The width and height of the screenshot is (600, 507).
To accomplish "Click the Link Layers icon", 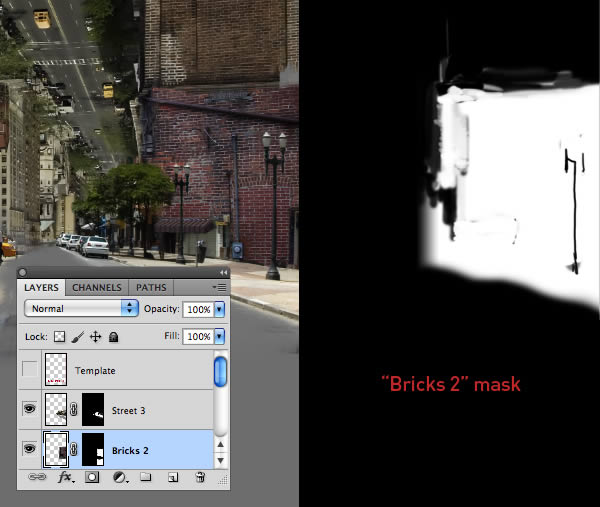I will [37, 477].
